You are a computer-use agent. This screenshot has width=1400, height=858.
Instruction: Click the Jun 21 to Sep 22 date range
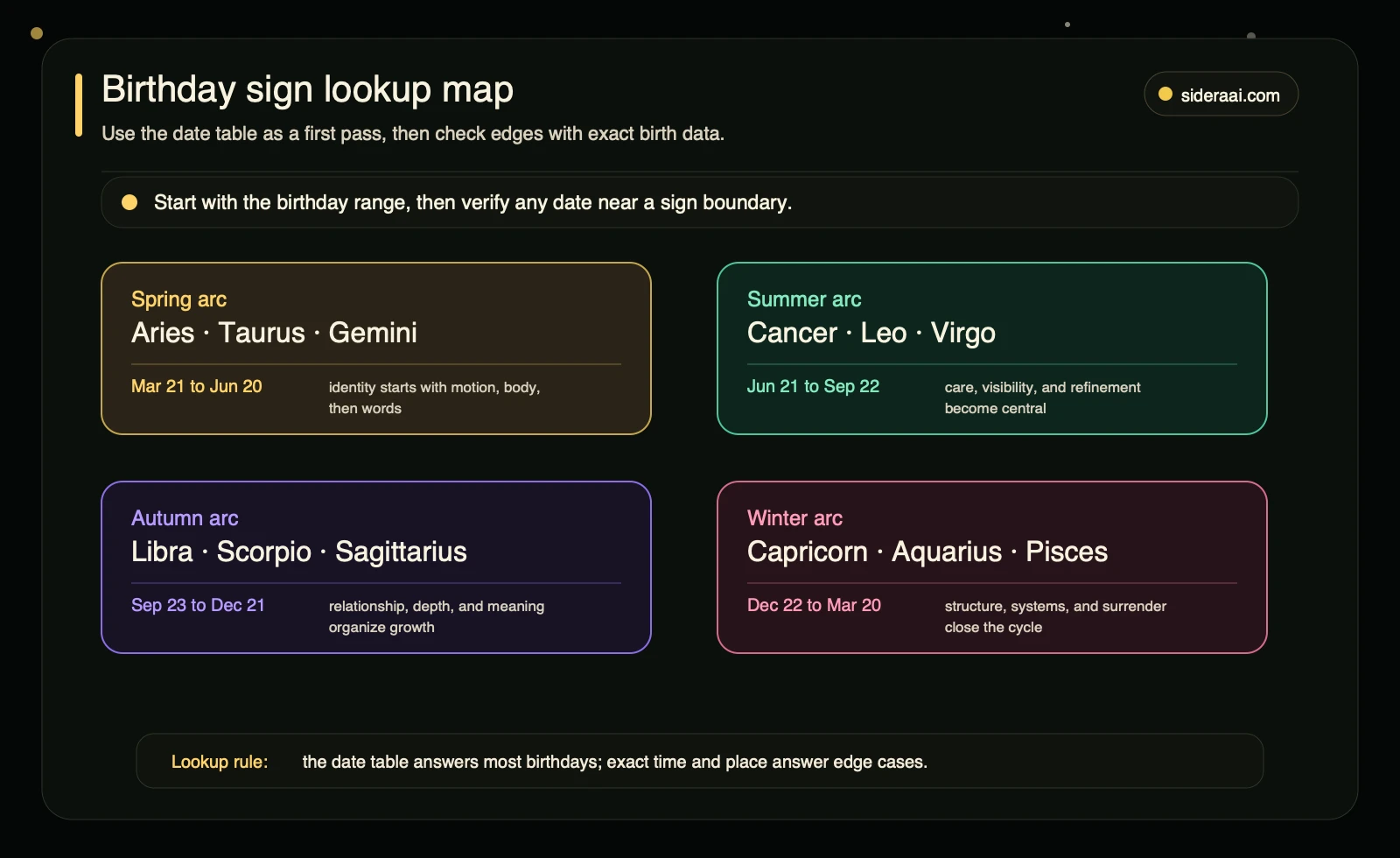pyautogui.click(x=813, y=386)
